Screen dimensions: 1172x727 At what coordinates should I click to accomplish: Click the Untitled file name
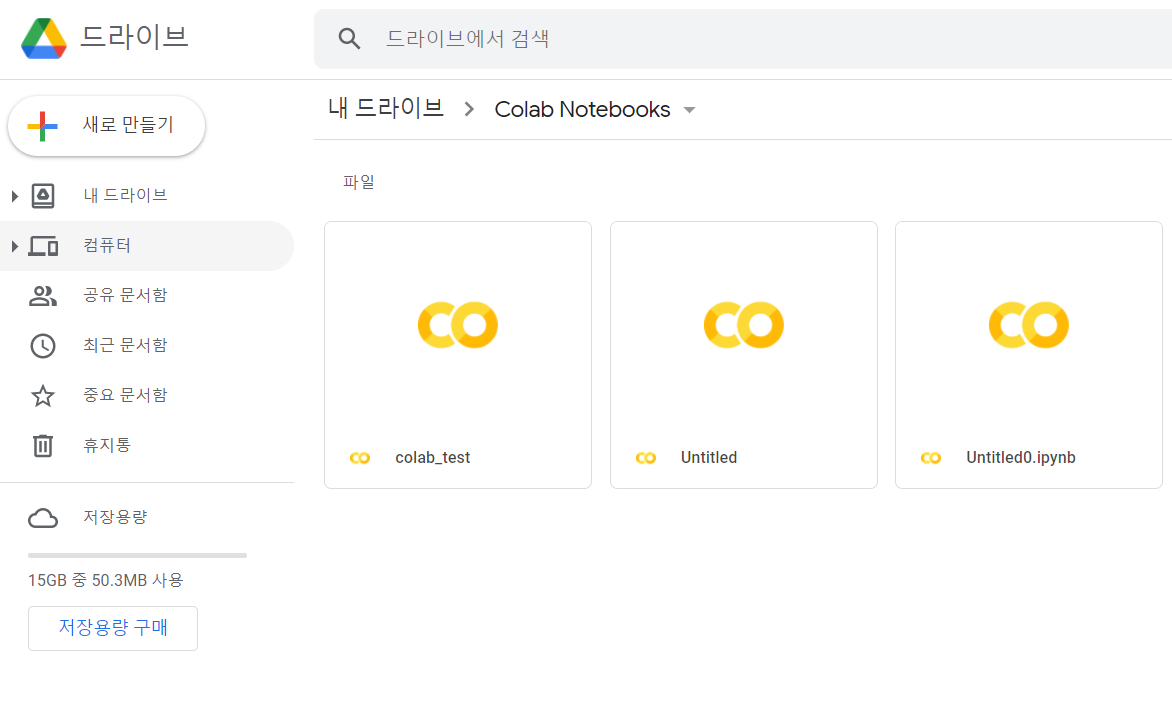coord(709,457)
